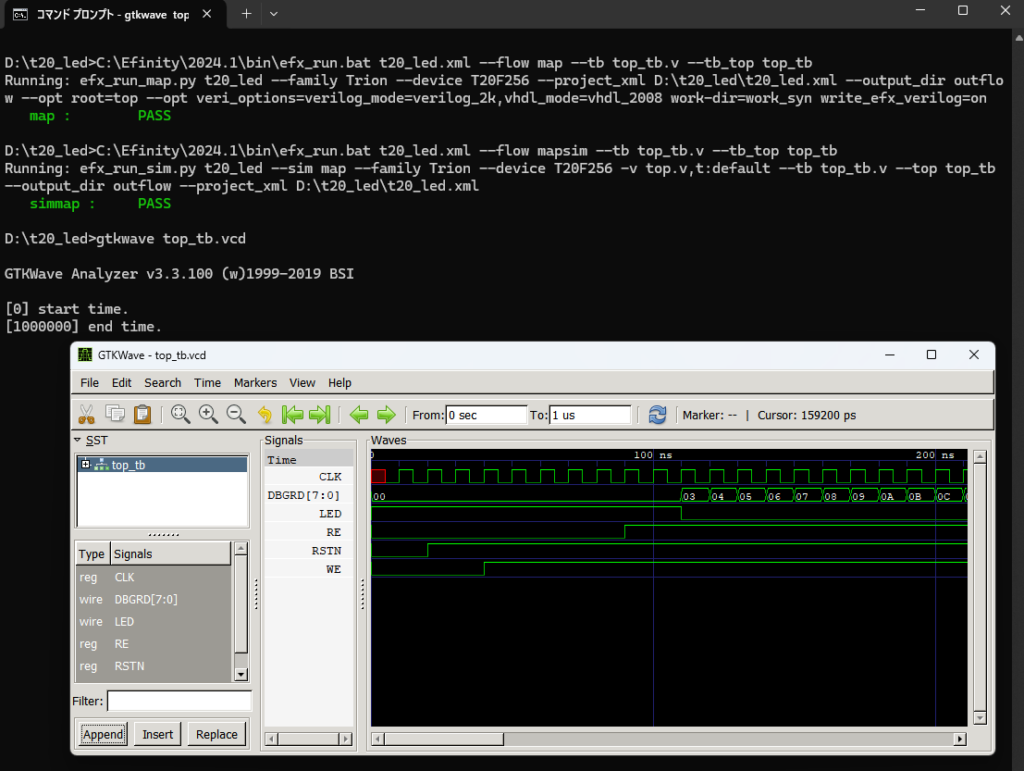Viewport: 1024px width, 771px height.
Task: Open the Time menu in GTKWave
Action: click(207, 383)
